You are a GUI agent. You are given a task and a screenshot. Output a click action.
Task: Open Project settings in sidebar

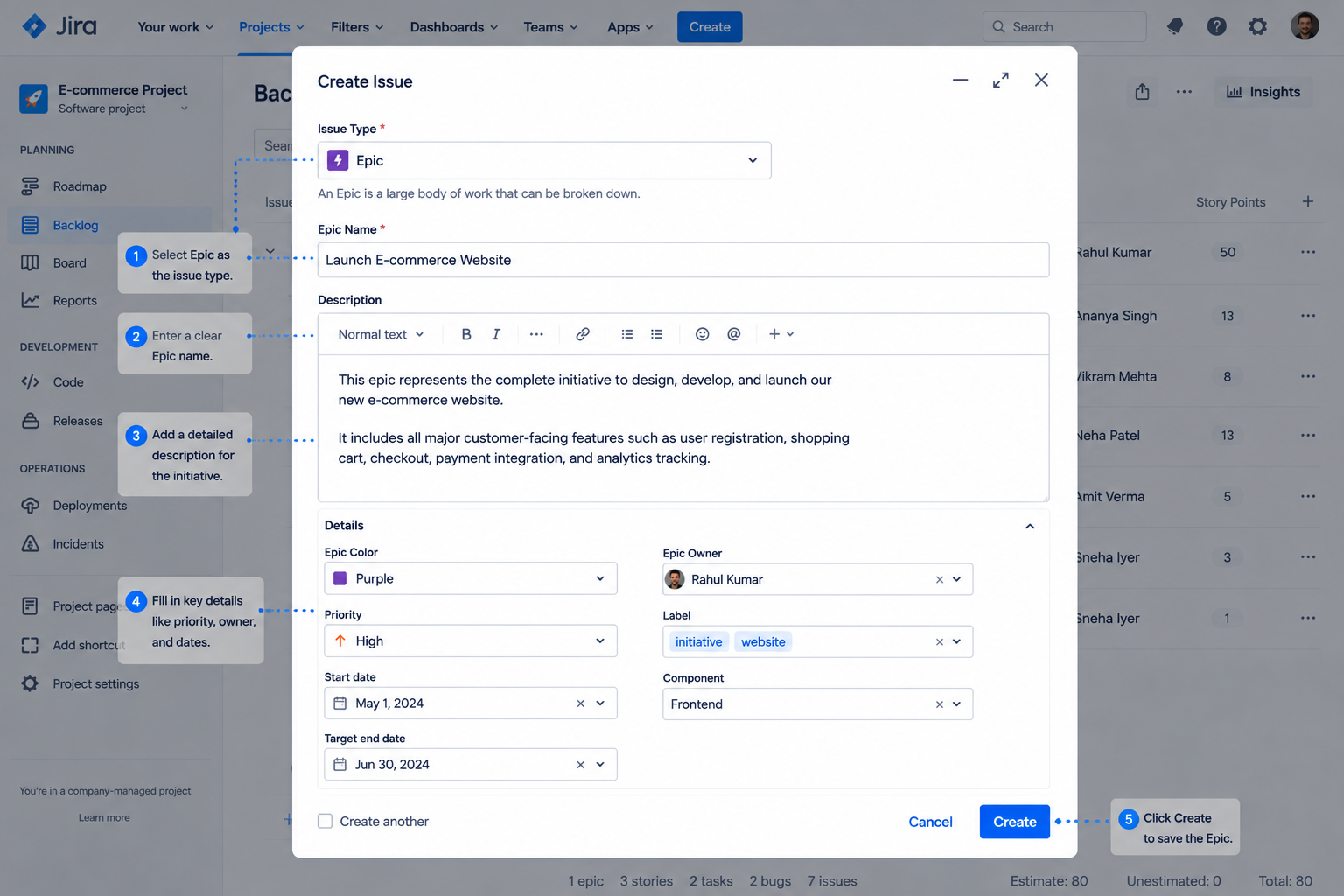point(95,684)
